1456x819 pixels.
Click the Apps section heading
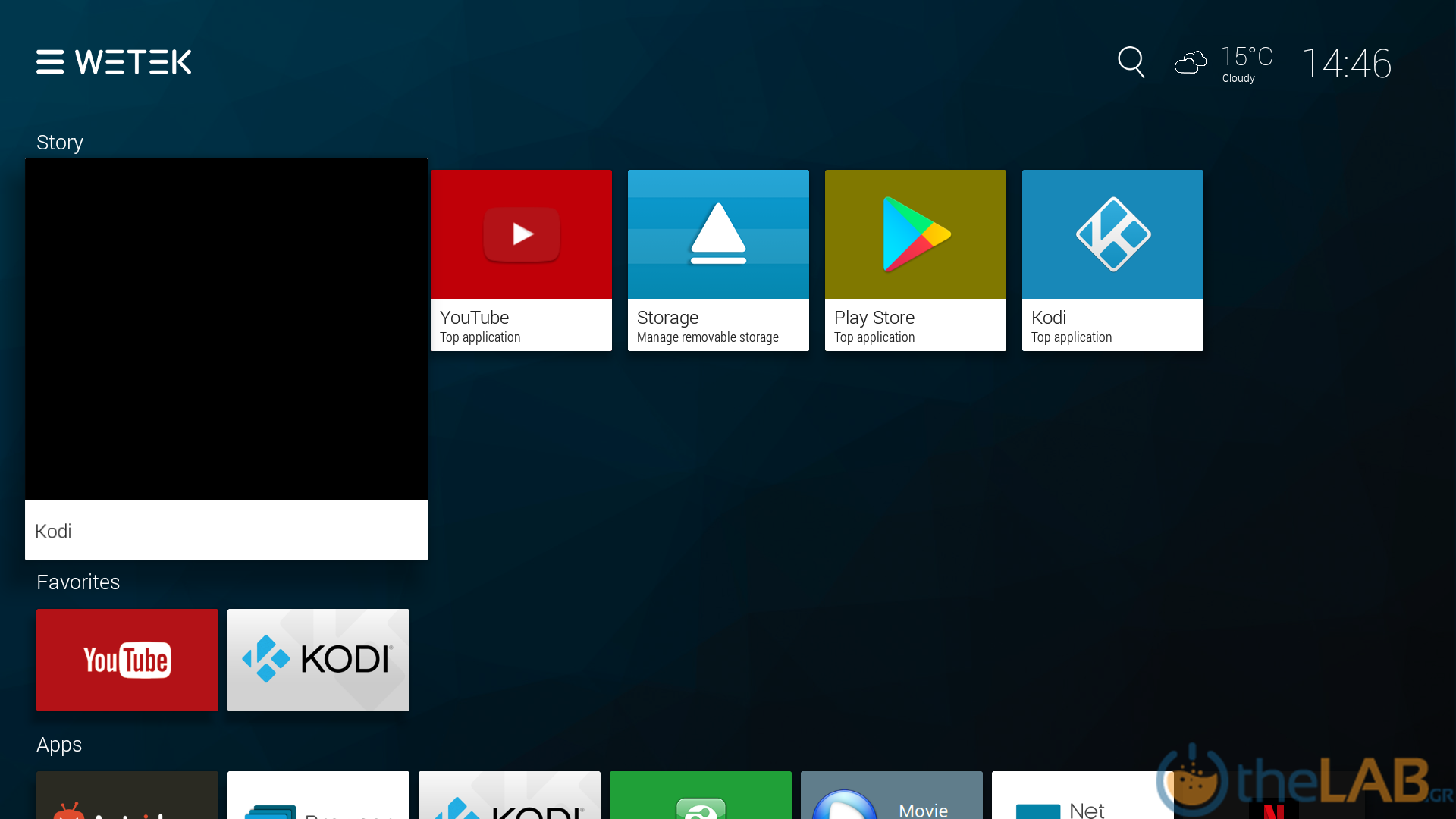[x=59, y=745]
